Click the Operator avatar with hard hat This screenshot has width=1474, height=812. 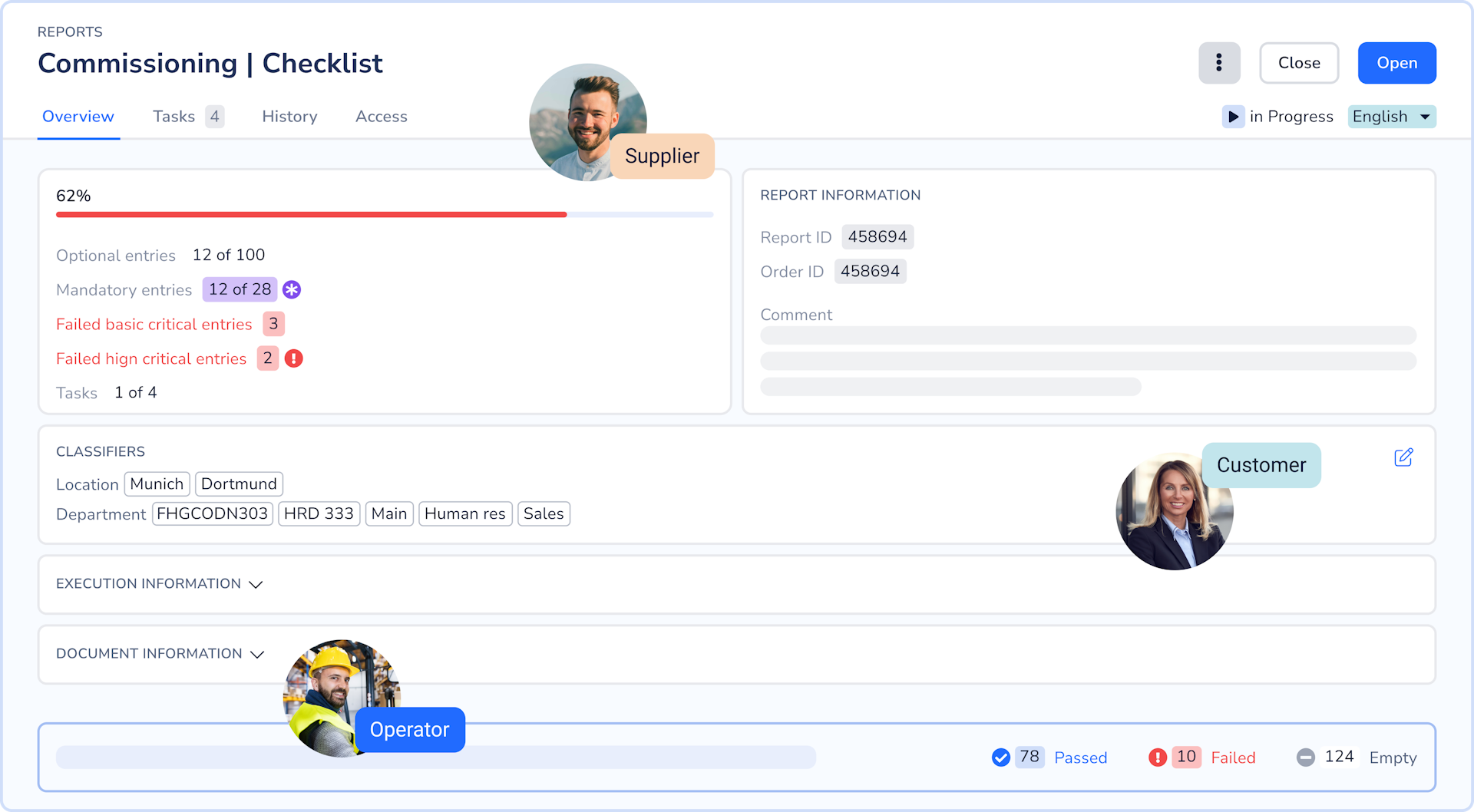point(342,697)
